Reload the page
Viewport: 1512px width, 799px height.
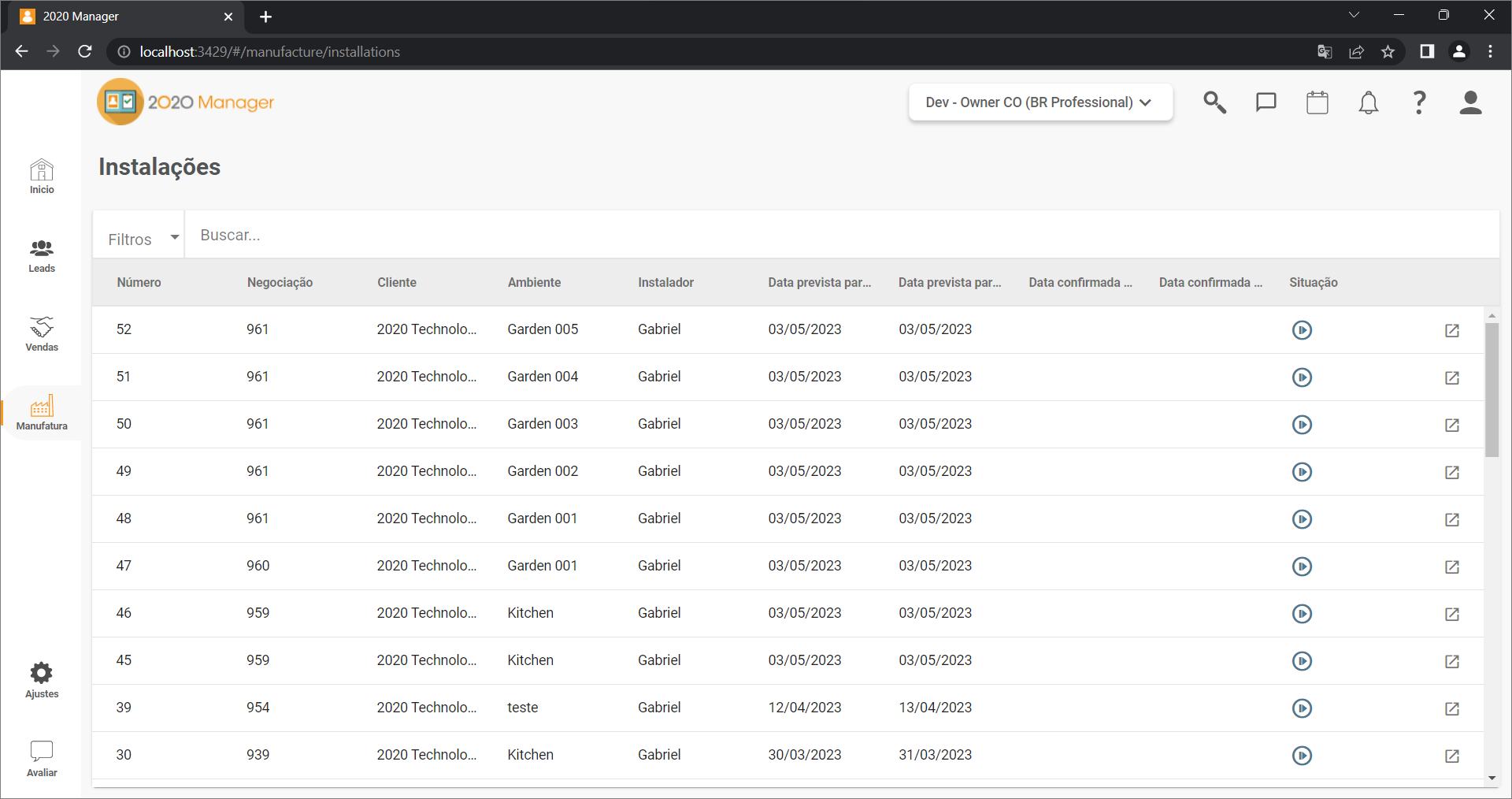[x=85, y=51]
